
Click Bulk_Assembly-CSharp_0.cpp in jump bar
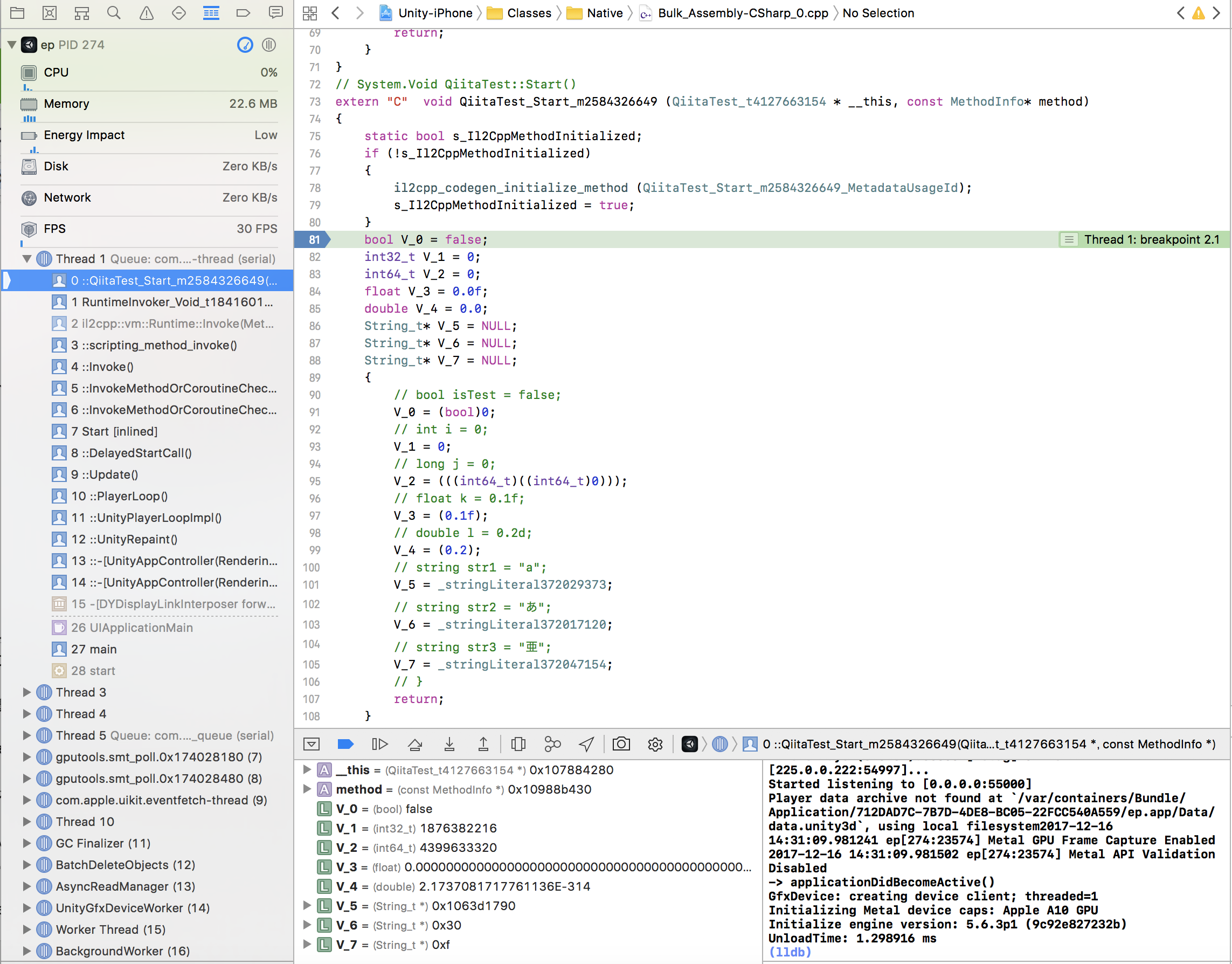pyautogui.click(x=734, y=13)
